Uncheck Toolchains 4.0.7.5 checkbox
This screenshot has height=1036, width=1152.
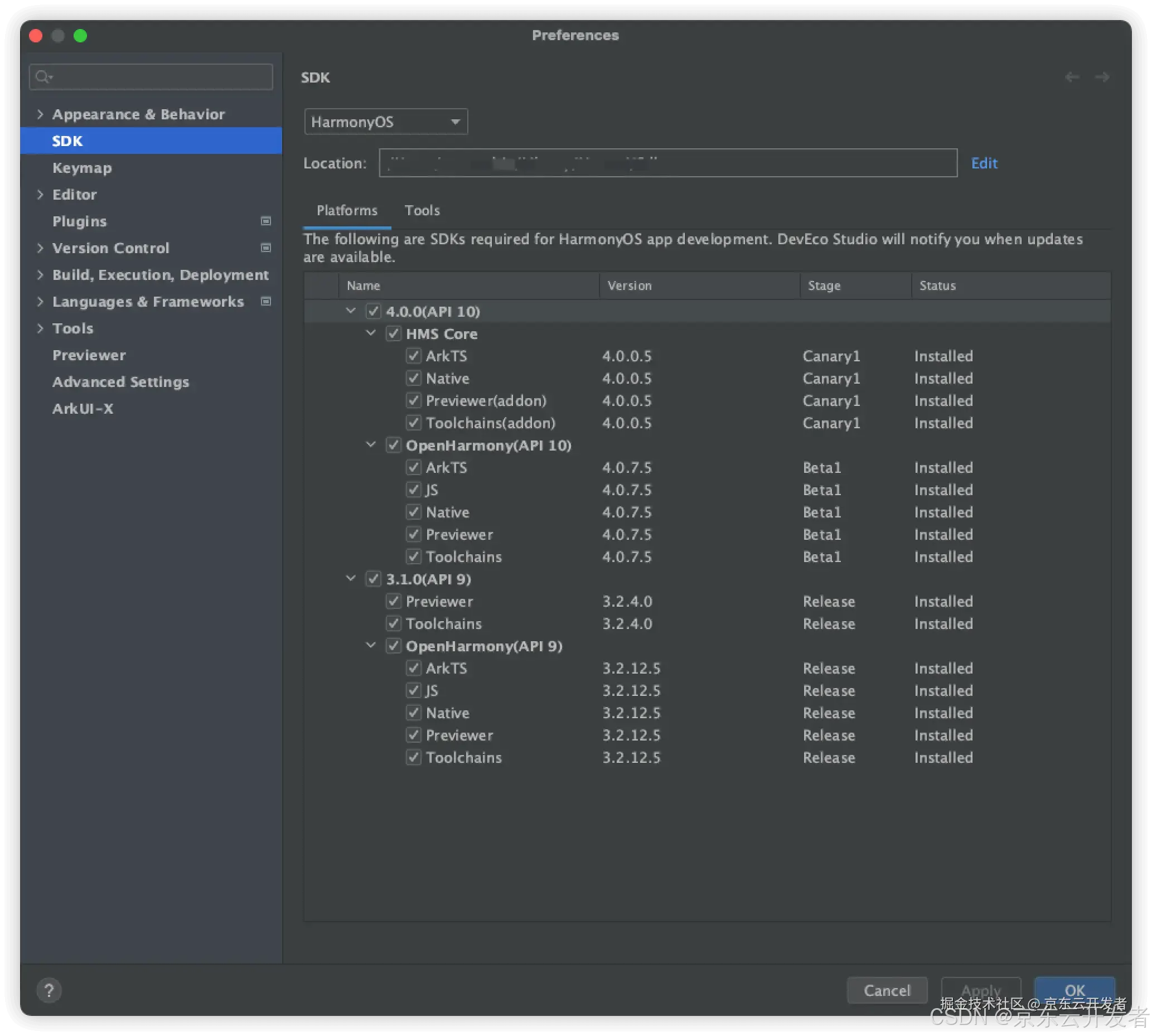413,556
